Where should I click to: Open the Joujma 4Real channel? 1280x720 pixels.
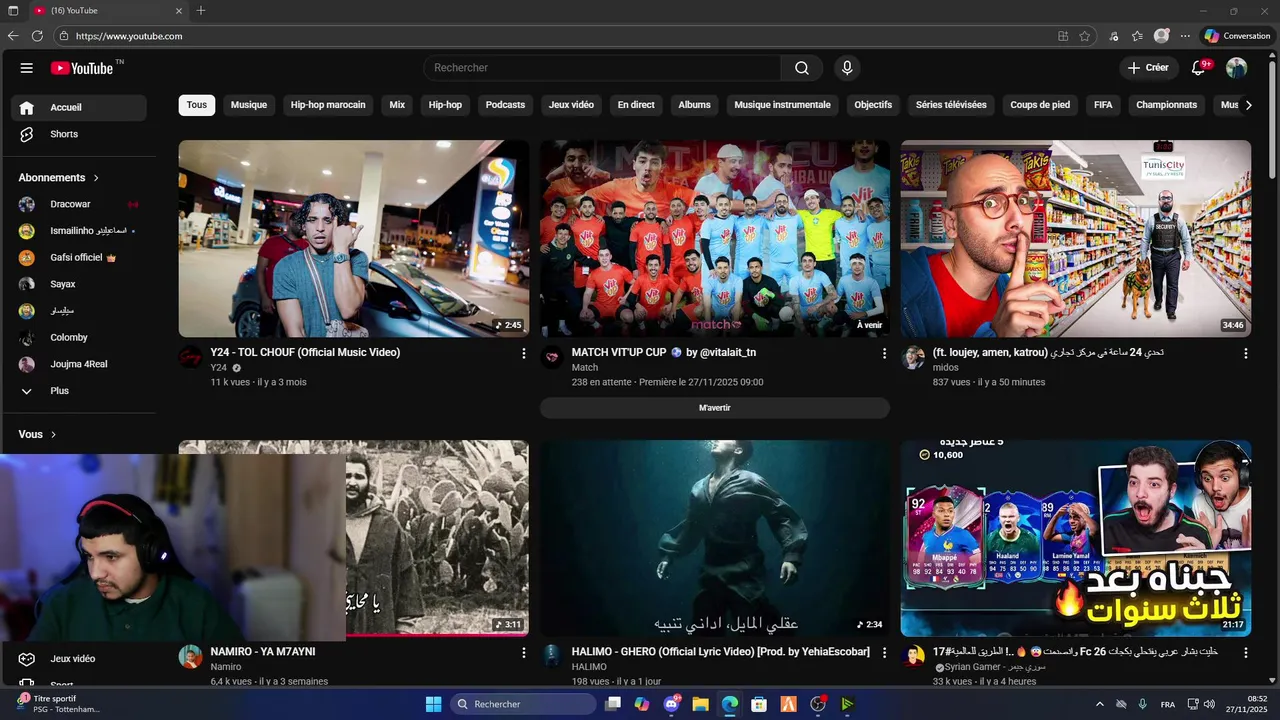(79, 364)
